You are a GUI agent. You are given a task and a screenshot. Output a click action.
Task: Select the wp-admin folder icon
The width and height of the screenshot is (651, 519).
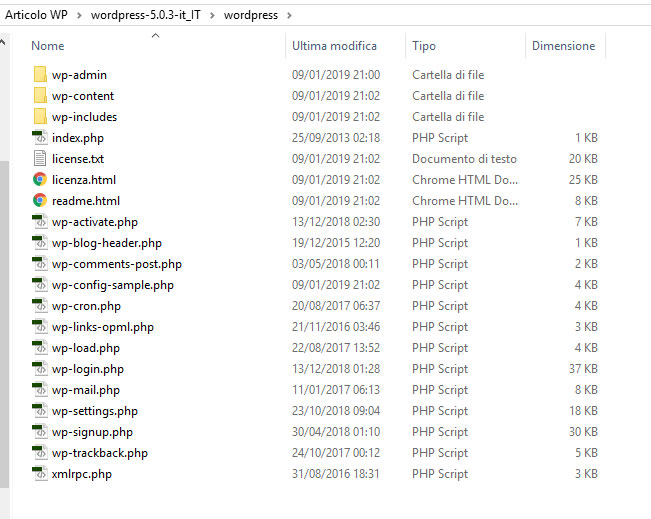(x=40, y=75)
